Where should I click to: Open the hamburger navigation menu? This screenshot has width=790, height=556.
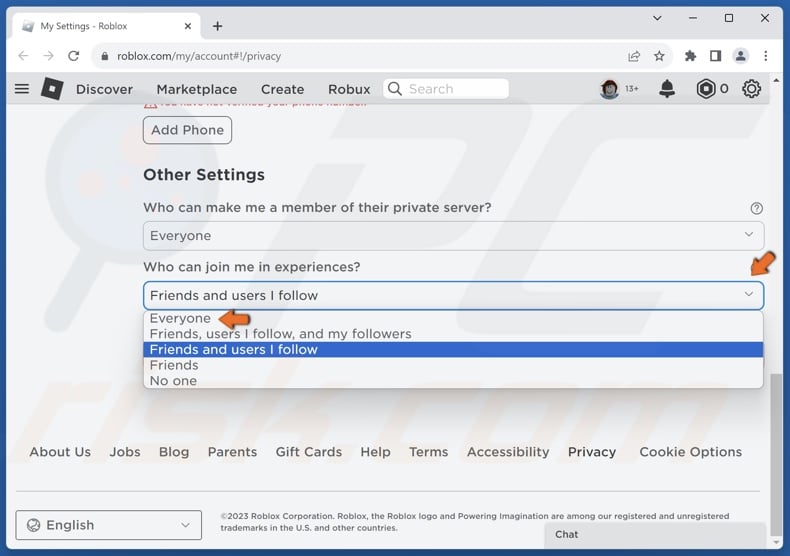coord(22,89)
